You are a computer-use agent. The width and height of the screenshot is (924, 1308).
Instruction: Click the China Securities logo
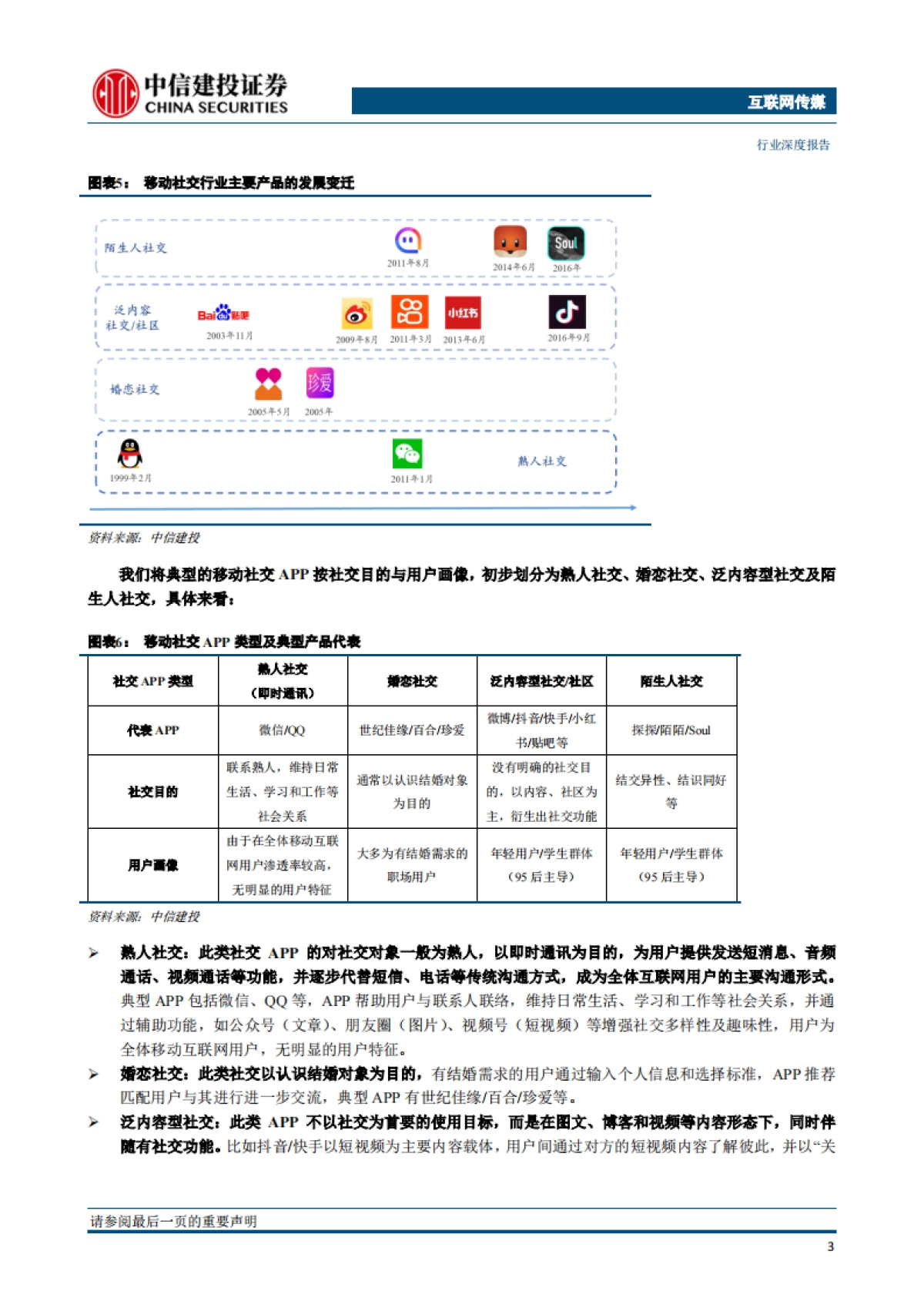(190, 93)
